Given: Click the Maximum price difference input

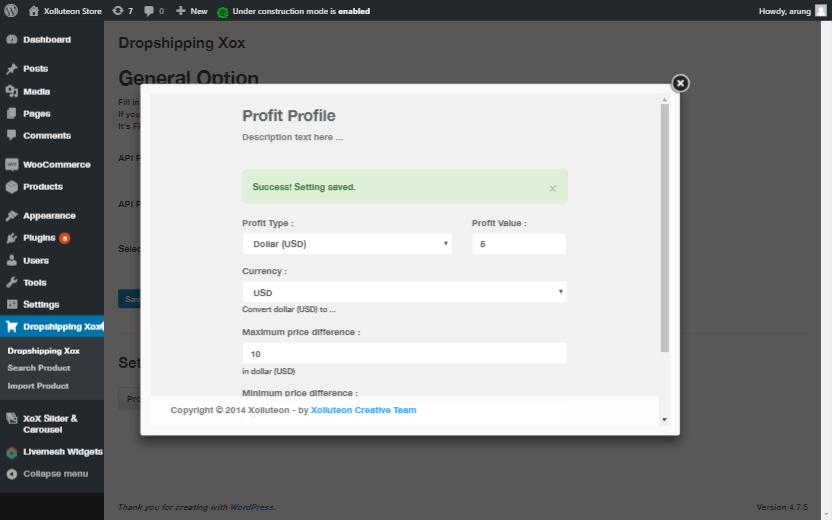Looking at the screenshot, I should tap(404, 353).
